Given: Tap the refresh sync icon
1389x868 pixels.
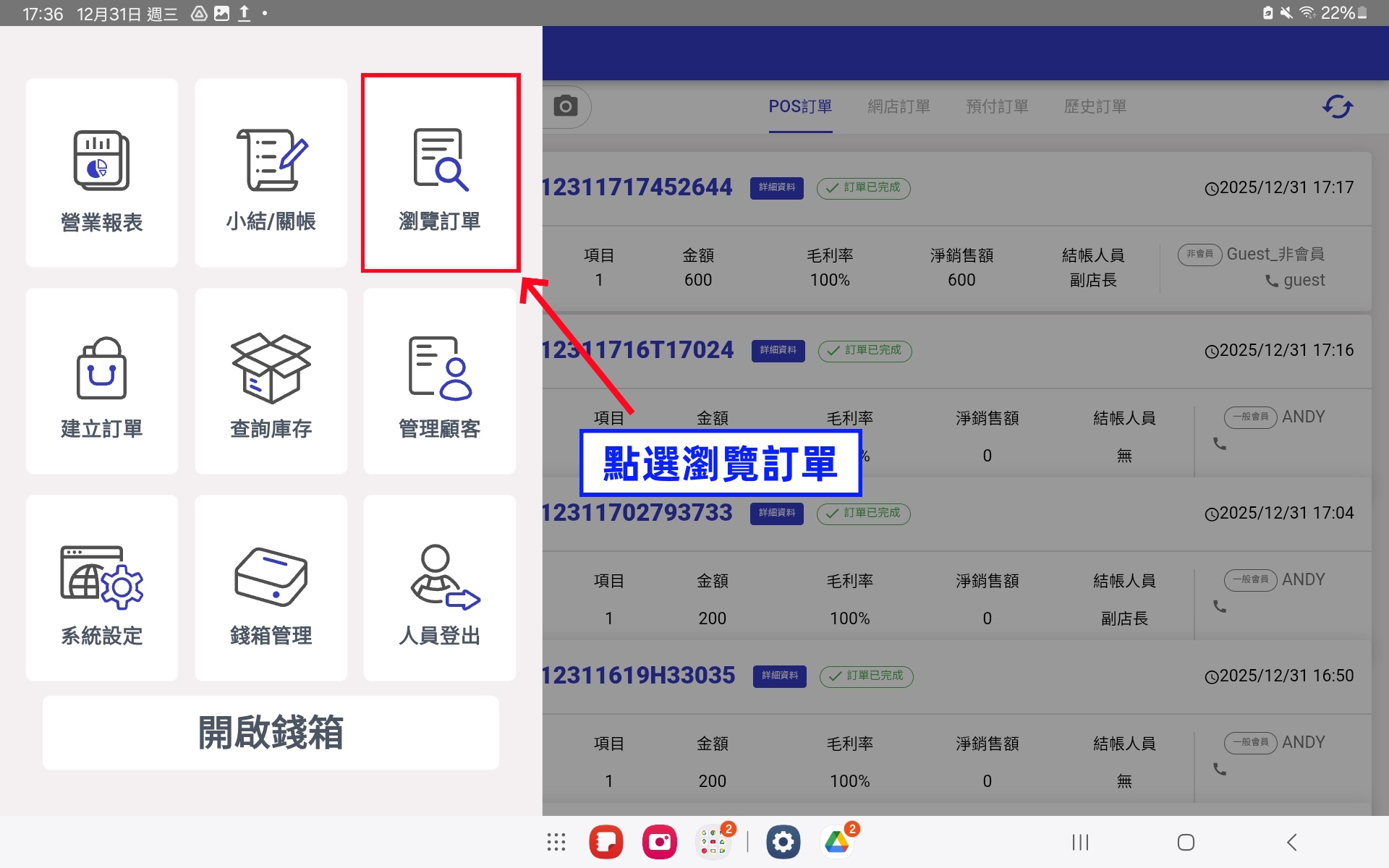Looking at the screenshot, I should [1338, 107].
